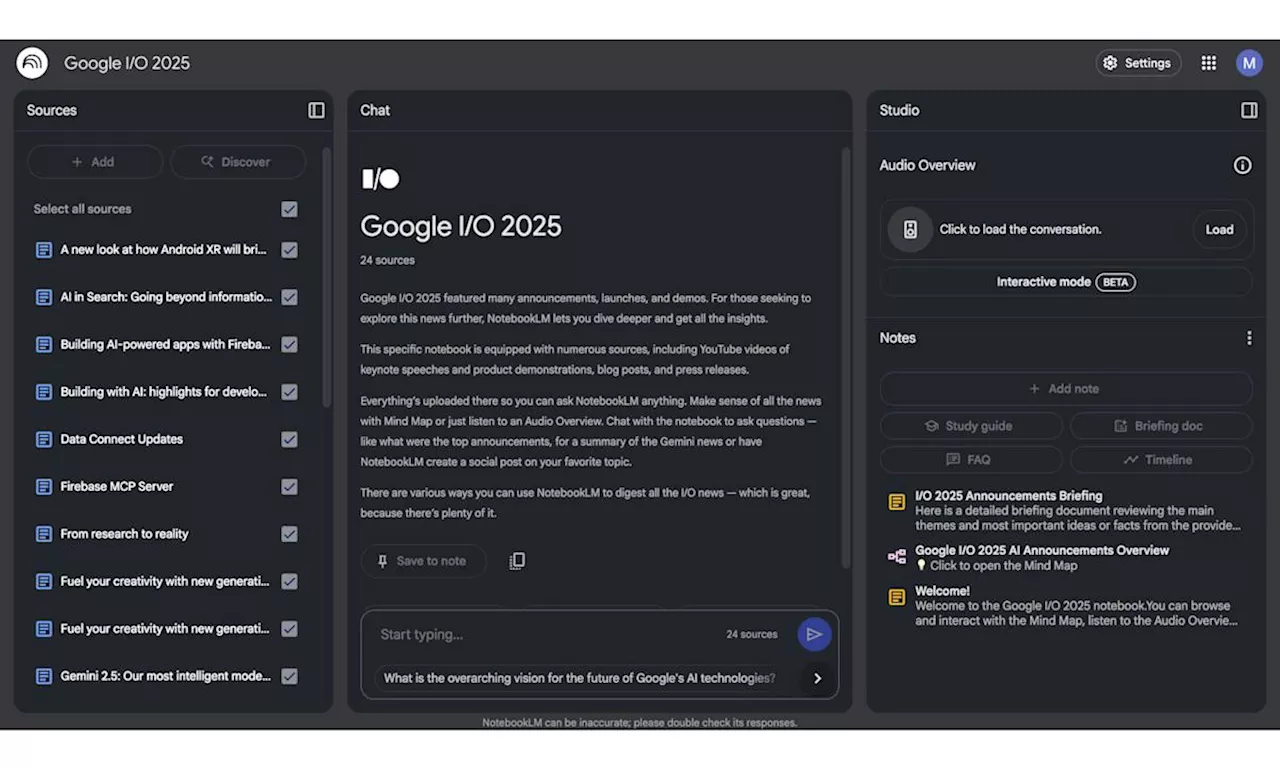This screenshot has height=768, width=1280.
Task: Open the Firebase MCP Server source
Action: 117,487
